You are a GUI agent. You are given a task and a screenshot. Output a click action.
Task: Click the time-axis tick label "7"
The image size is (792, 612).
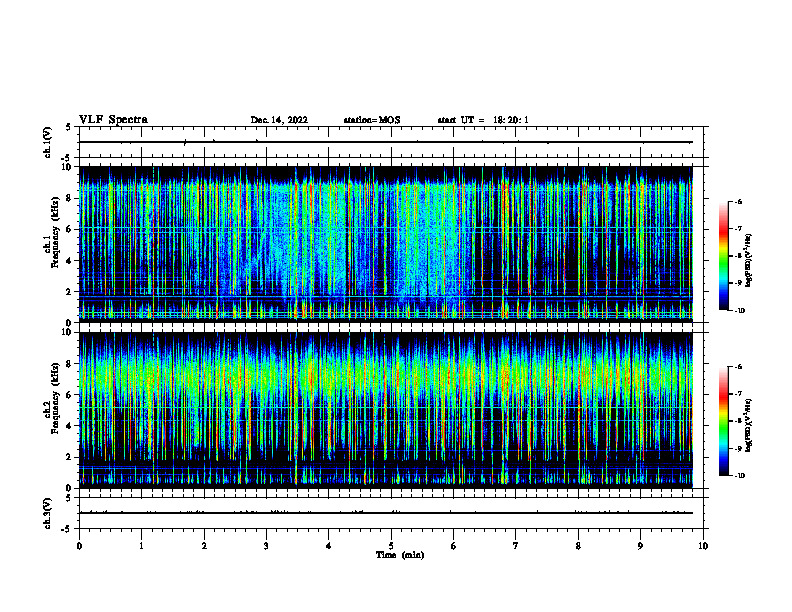coord(516,546)
